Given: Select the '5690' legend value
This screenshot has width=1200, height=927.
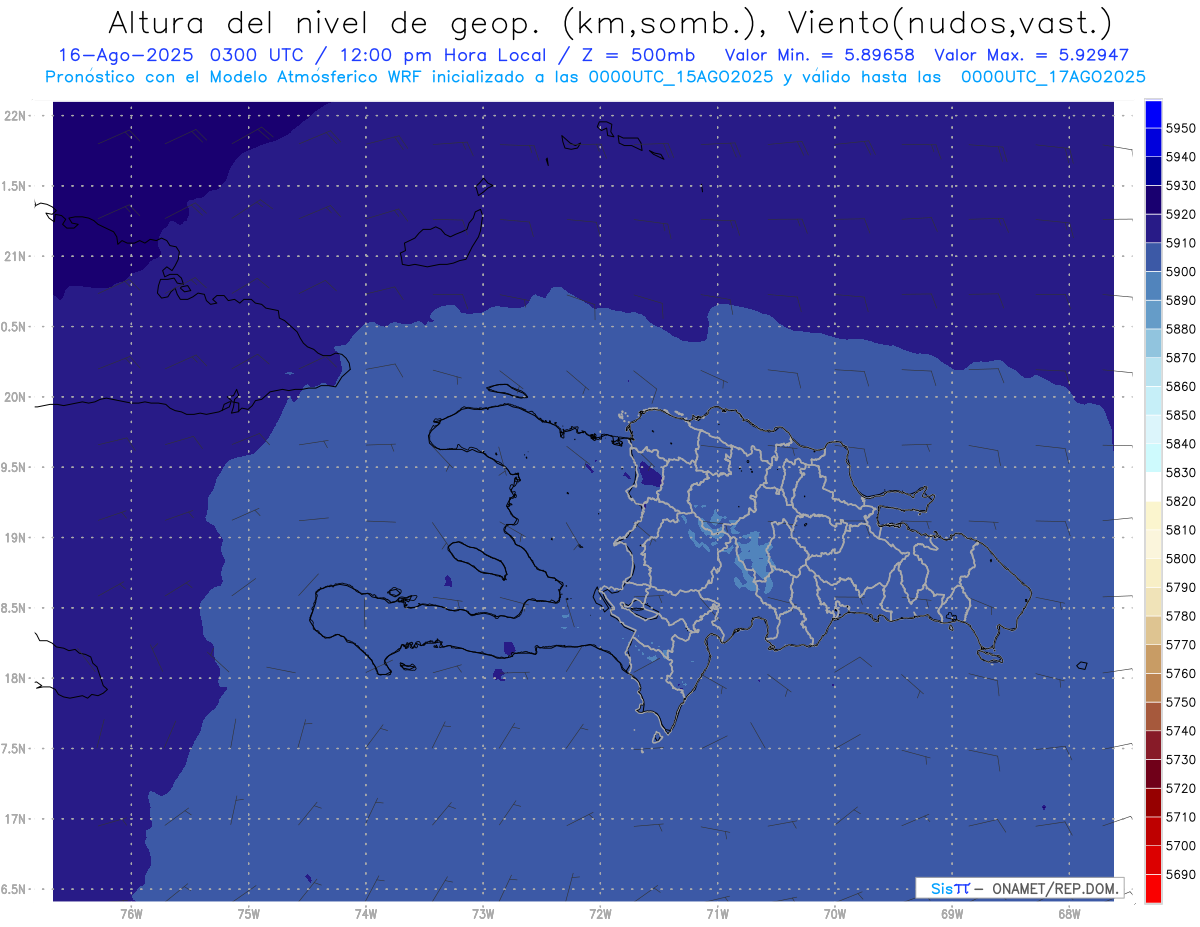Looking at the screenshot, I should point(1181,875).
